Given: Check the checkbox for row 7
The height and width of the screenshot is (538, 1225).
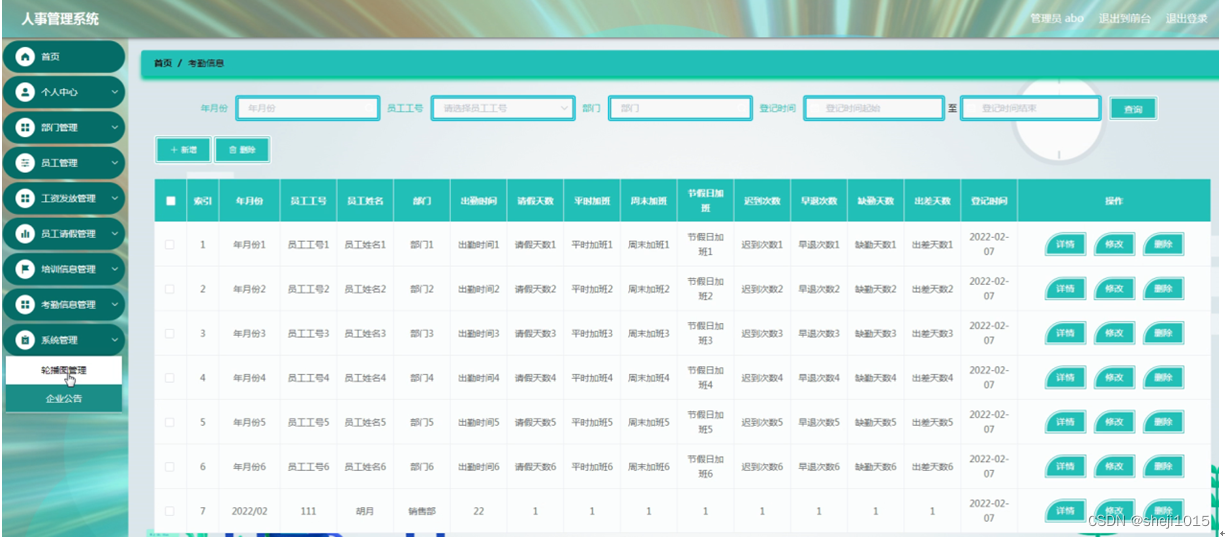Looking at the screenshot, I should point(170,511).
